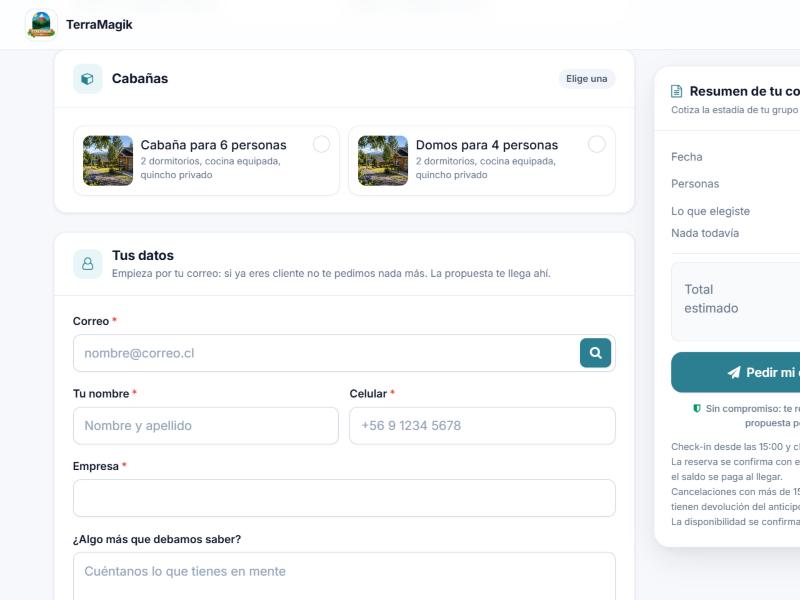Image resolution: width=800 pixels, height=600 pixels.
Task: Click the green shield Sin compromiso icon
Action: point(696,408)
